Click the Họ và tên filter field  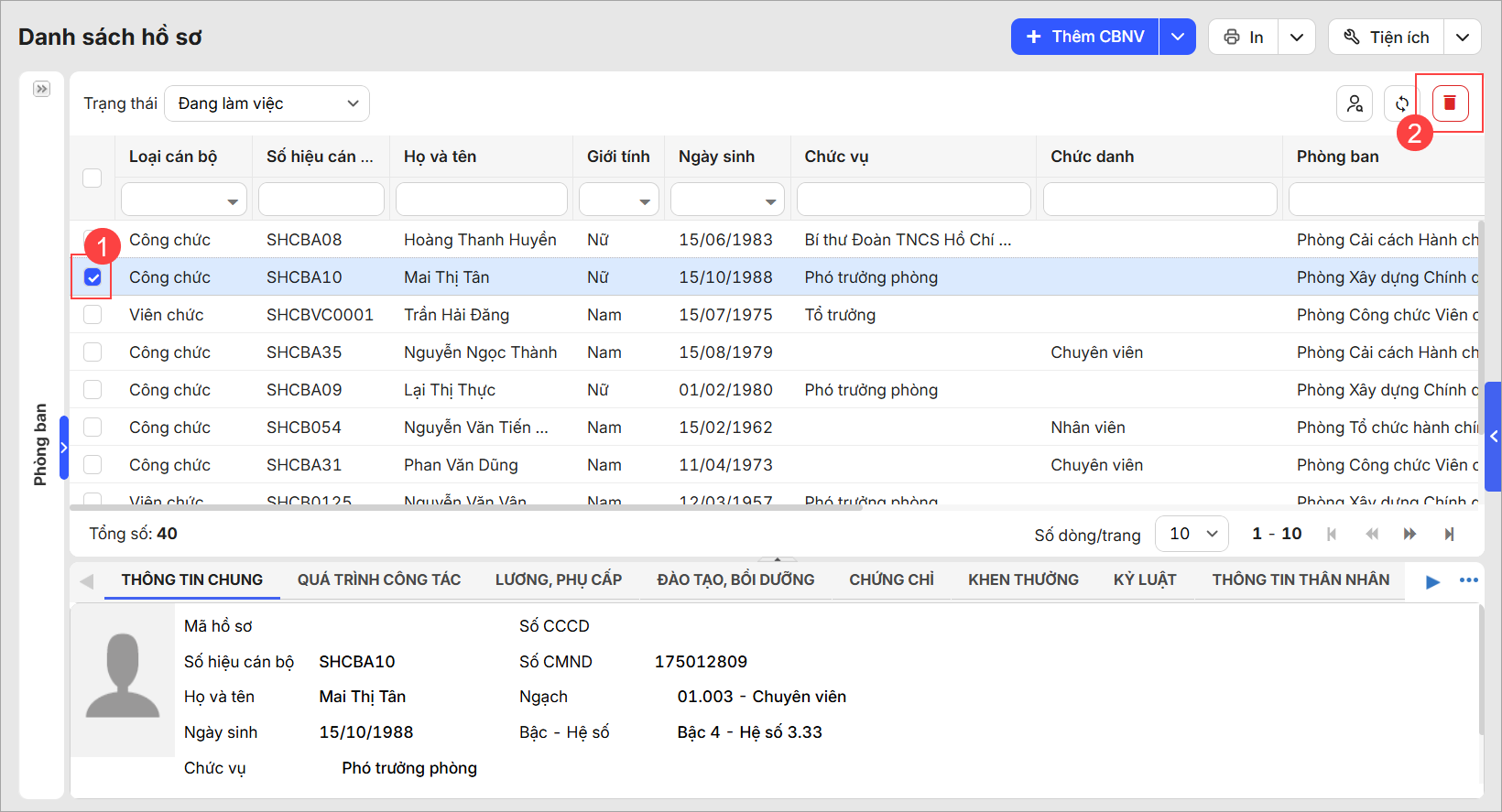coord(481,200)
